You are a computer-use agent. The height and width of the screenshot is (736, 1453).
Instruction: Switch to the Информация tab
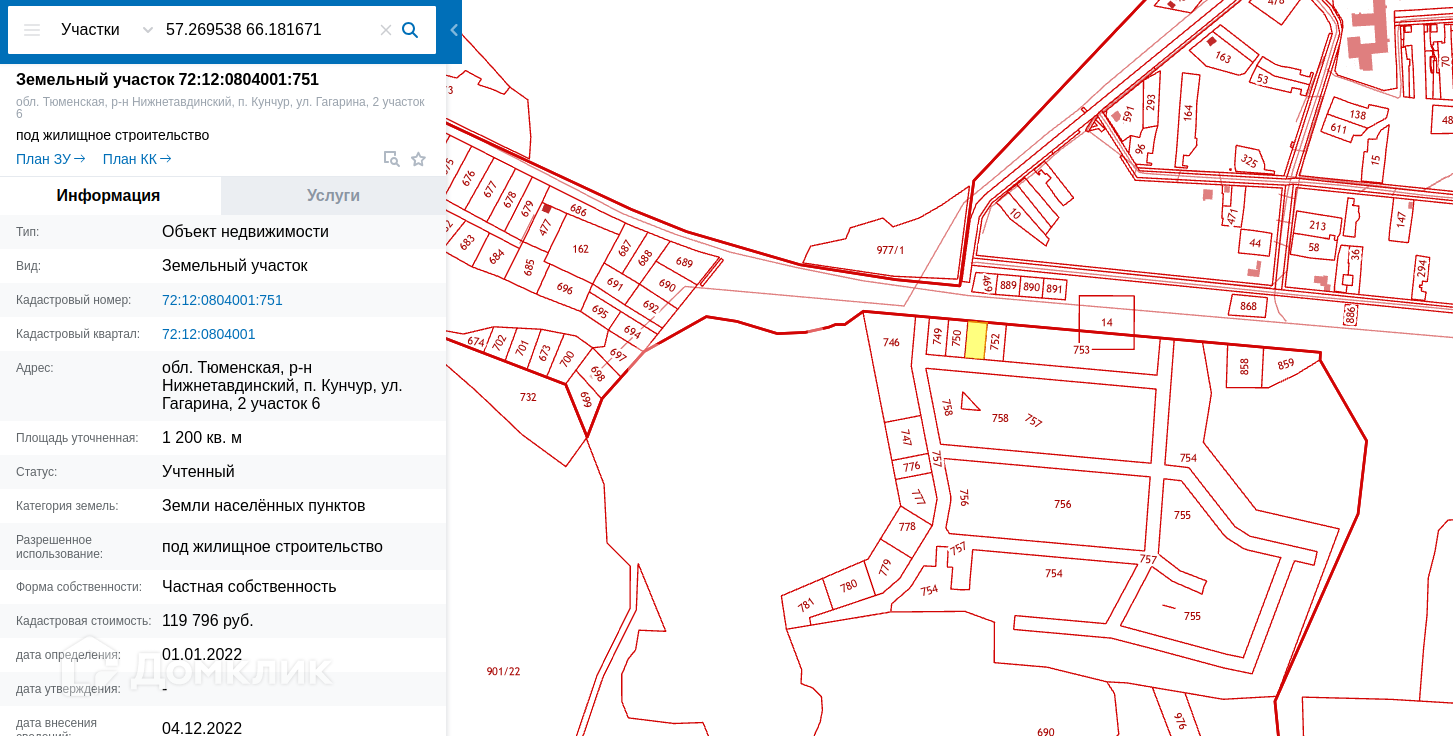click(x=109, y=196)
